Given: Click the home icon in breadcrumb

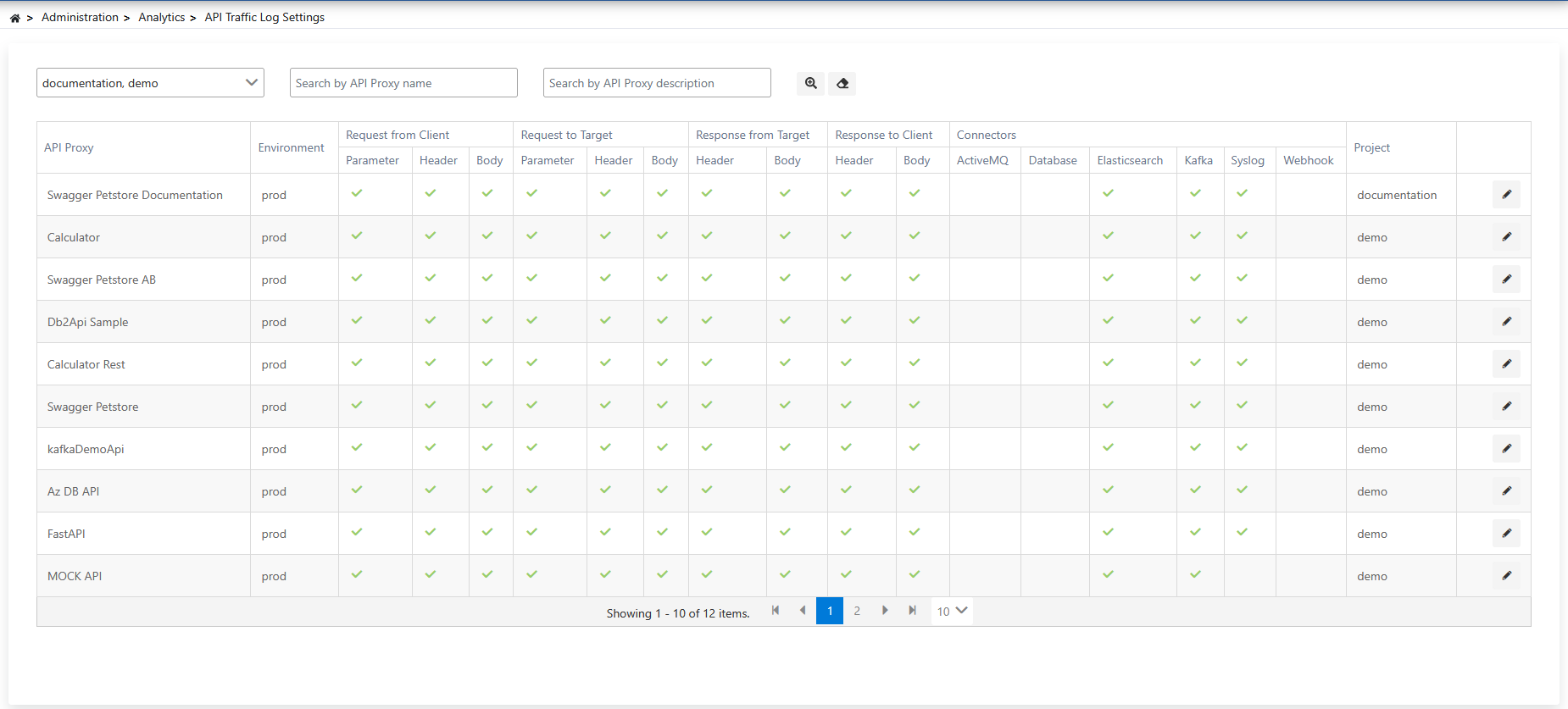Looking at the screenshot, I should (x=14, y=18).
